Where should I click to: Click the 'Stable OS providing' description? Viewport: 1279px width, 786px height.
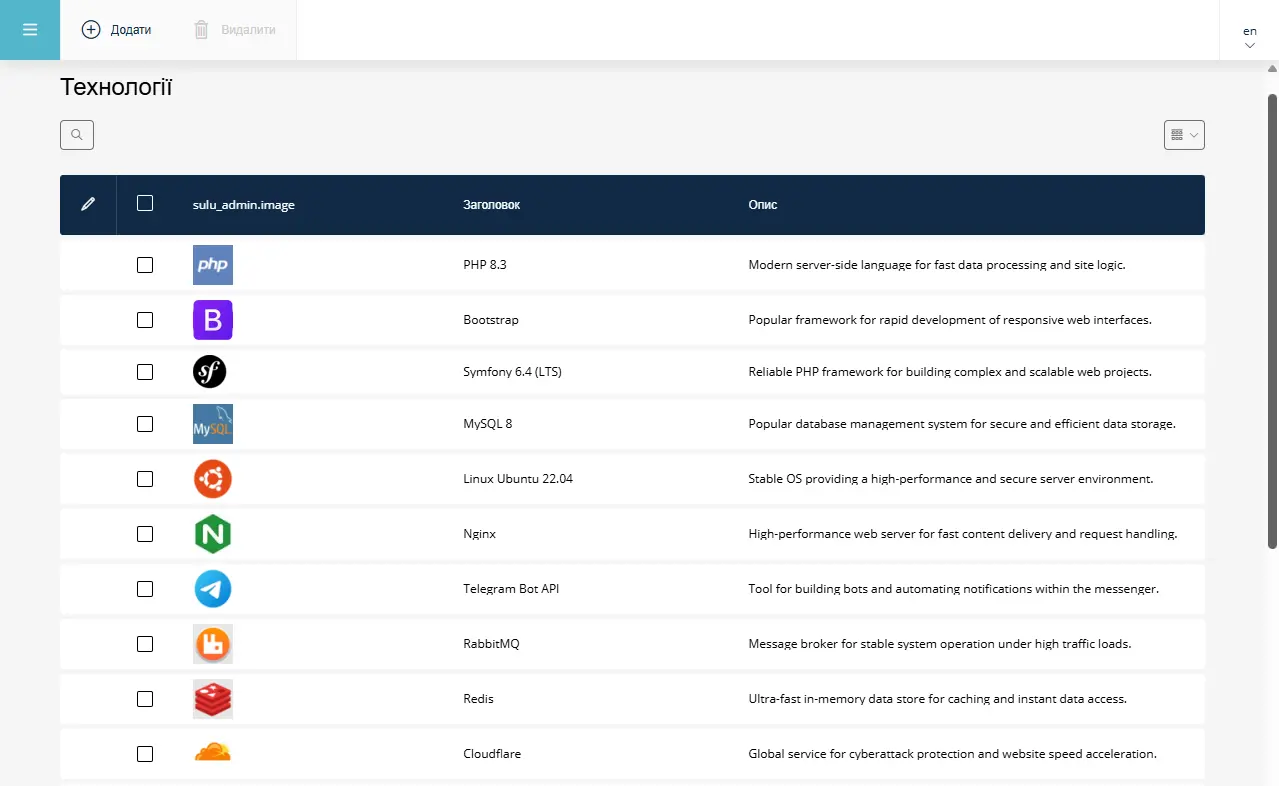click(x=951, y=479)
